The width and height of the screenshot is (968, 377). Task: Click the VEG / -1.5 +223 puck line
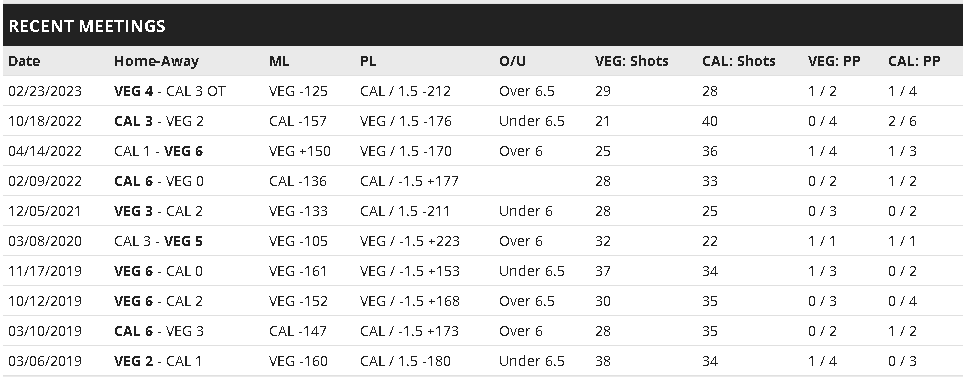[x=410, y=241]
